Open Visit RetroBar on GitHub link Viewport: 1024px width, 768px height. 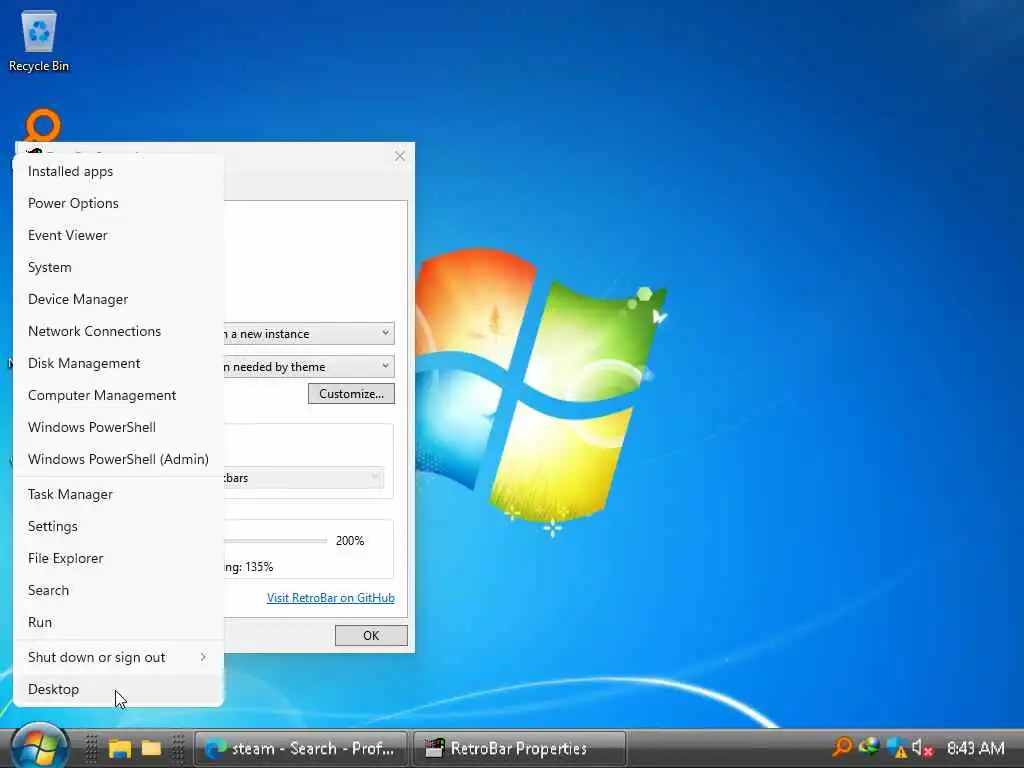[330, 598]
